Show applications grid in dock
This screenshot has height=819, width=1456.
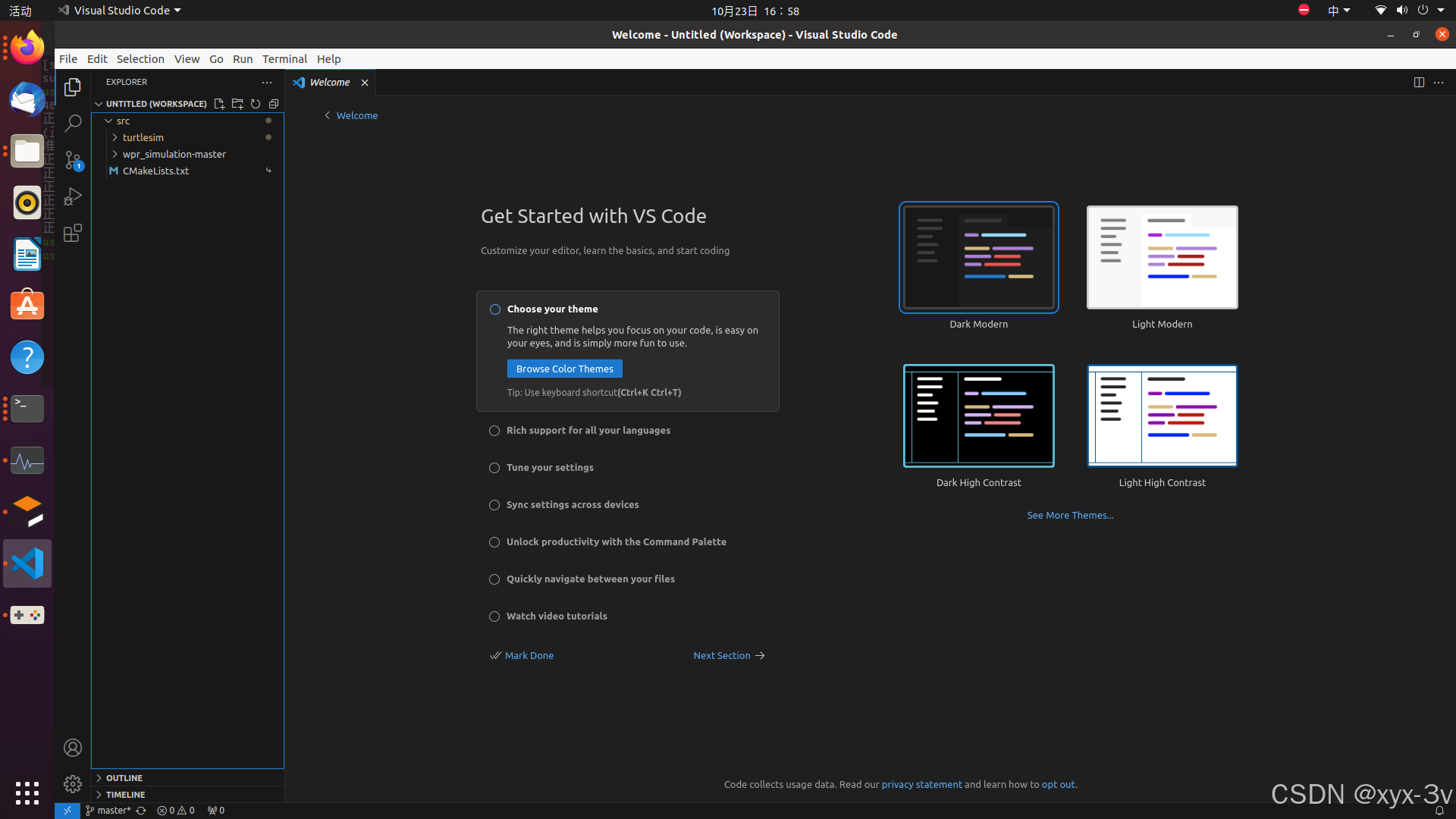27,792
